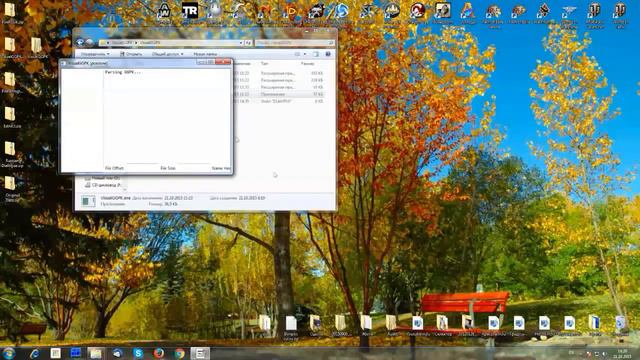Open the Windows Start menu
Screen dimensions: 640x360
click(9, 353)
